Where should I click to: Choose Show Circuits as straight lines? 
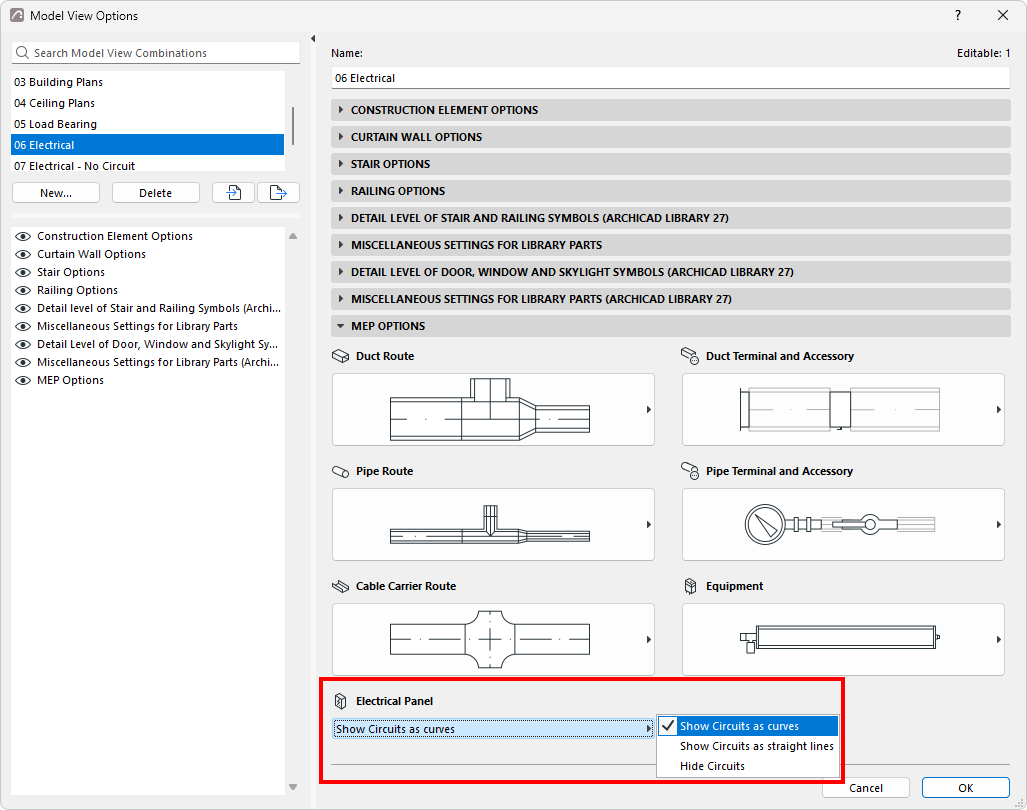(x=748, y=746)
